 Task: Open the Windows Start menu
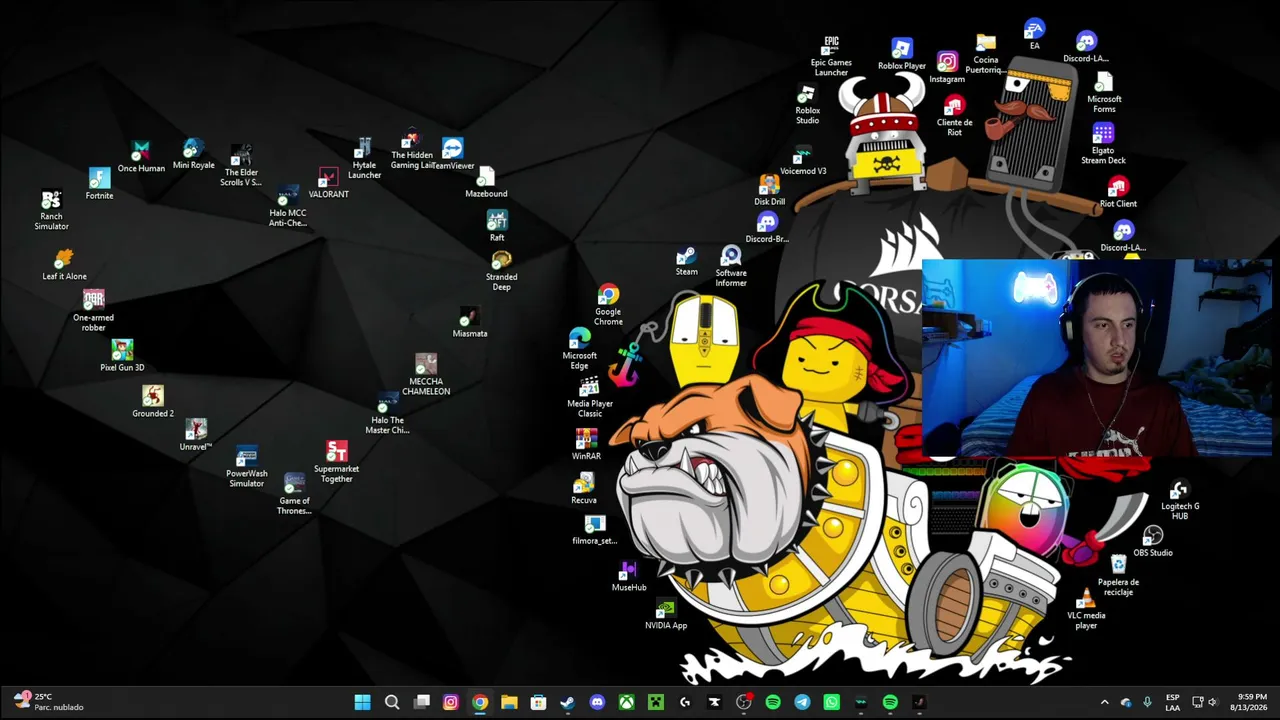pos(362,702)
